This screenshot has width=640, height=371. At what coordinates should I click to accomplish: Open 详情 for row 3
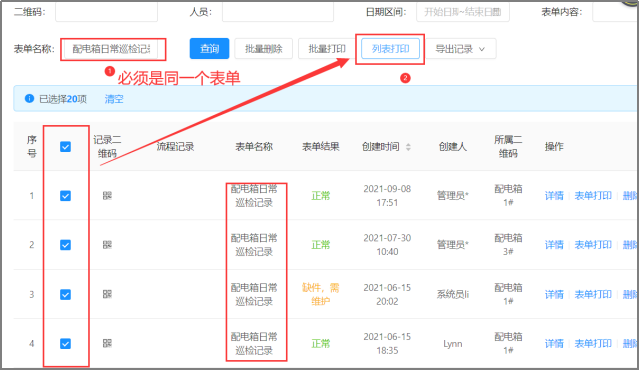554,294
